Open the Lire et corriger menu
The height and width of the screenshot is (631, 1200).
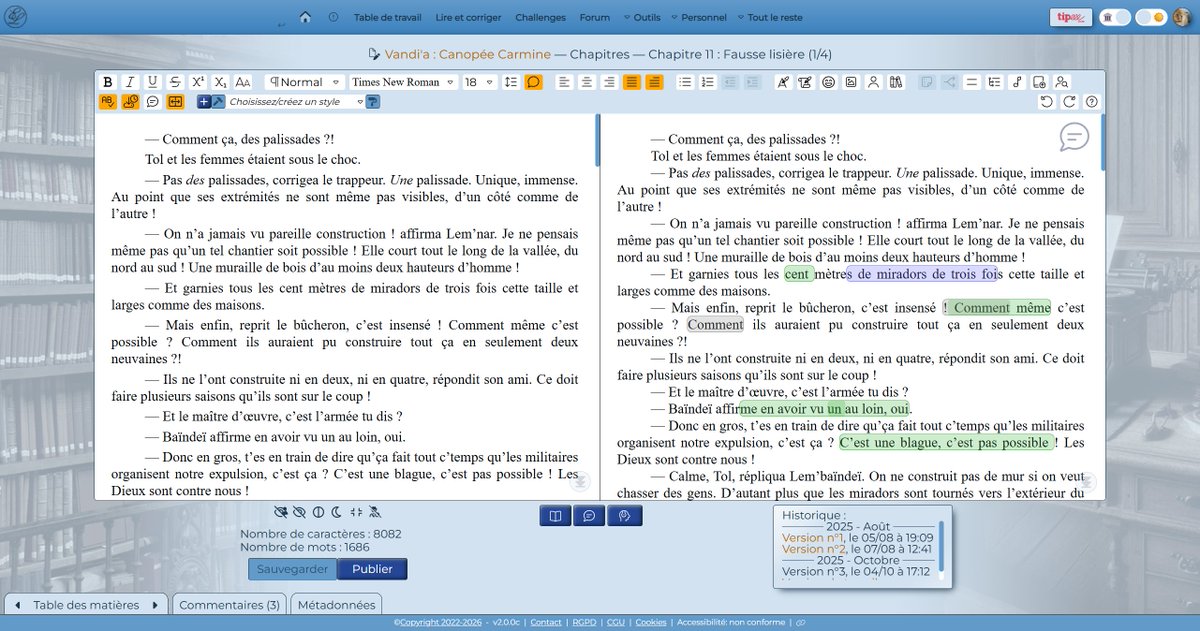point(469,17)
